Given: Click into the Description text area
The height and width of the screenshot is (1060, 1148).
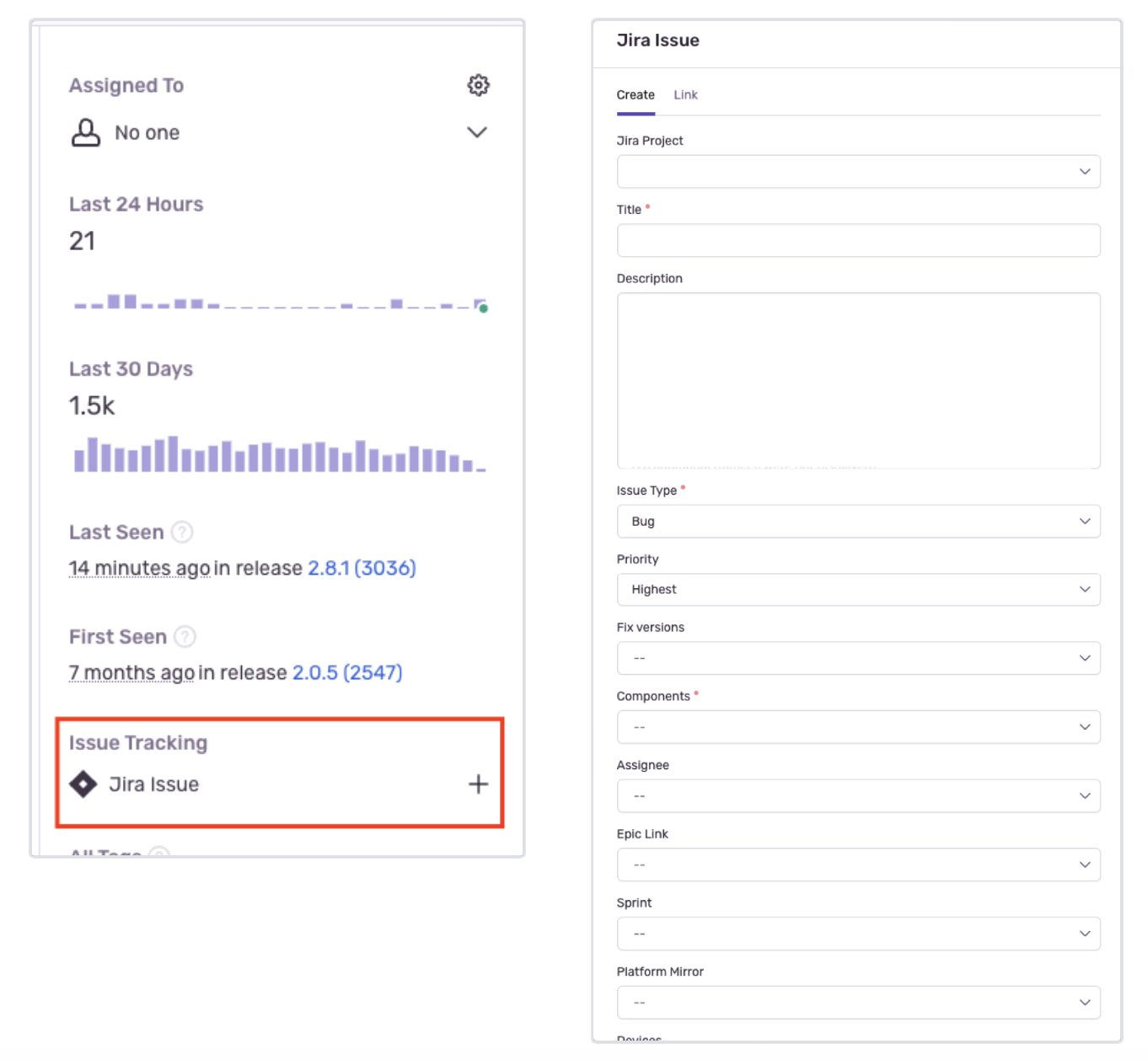Looking at the screenshot, I should 858,381.
